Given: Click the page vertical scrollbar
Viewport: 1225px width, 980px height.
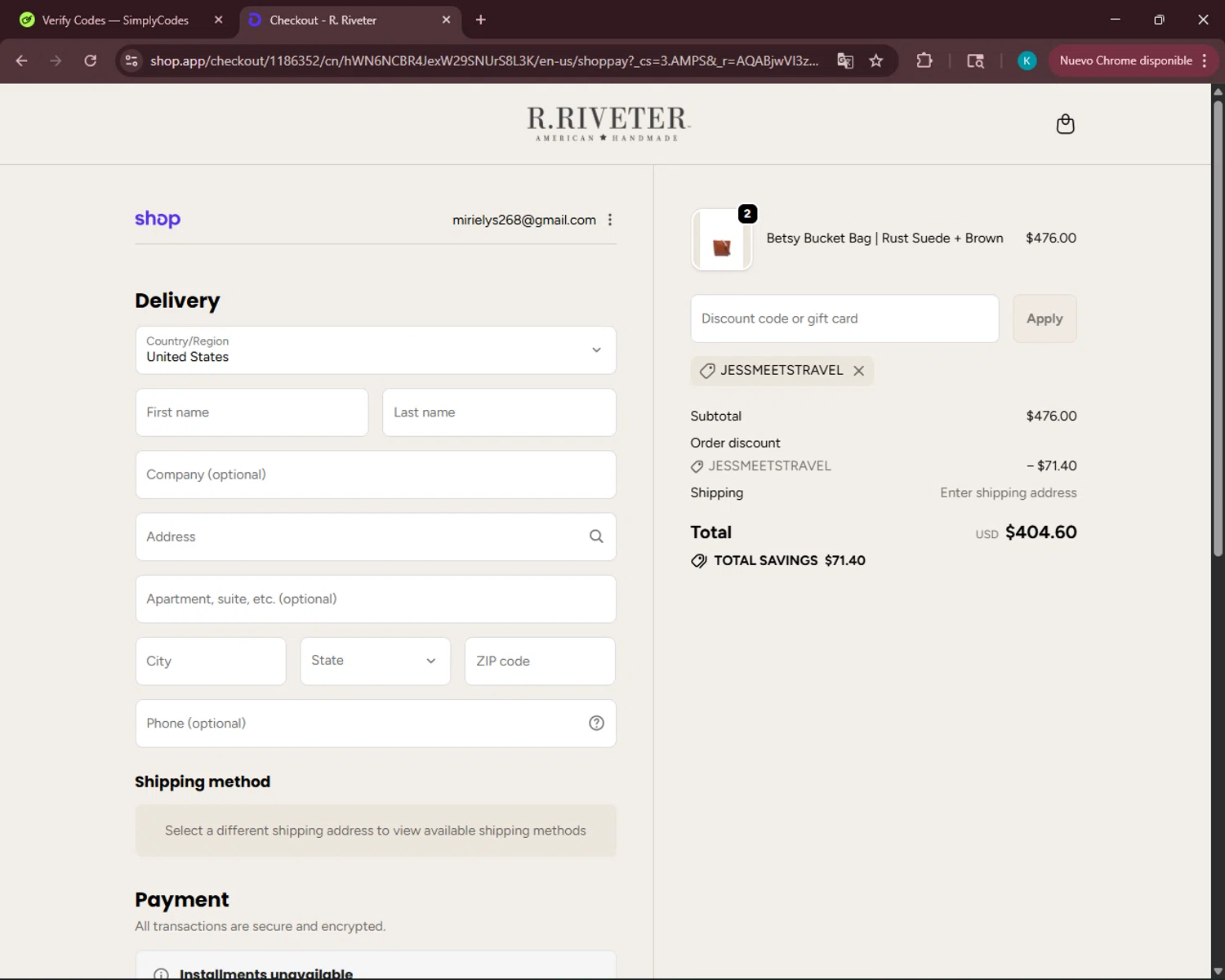Looking at the screenshot, I should point(1218,327).
